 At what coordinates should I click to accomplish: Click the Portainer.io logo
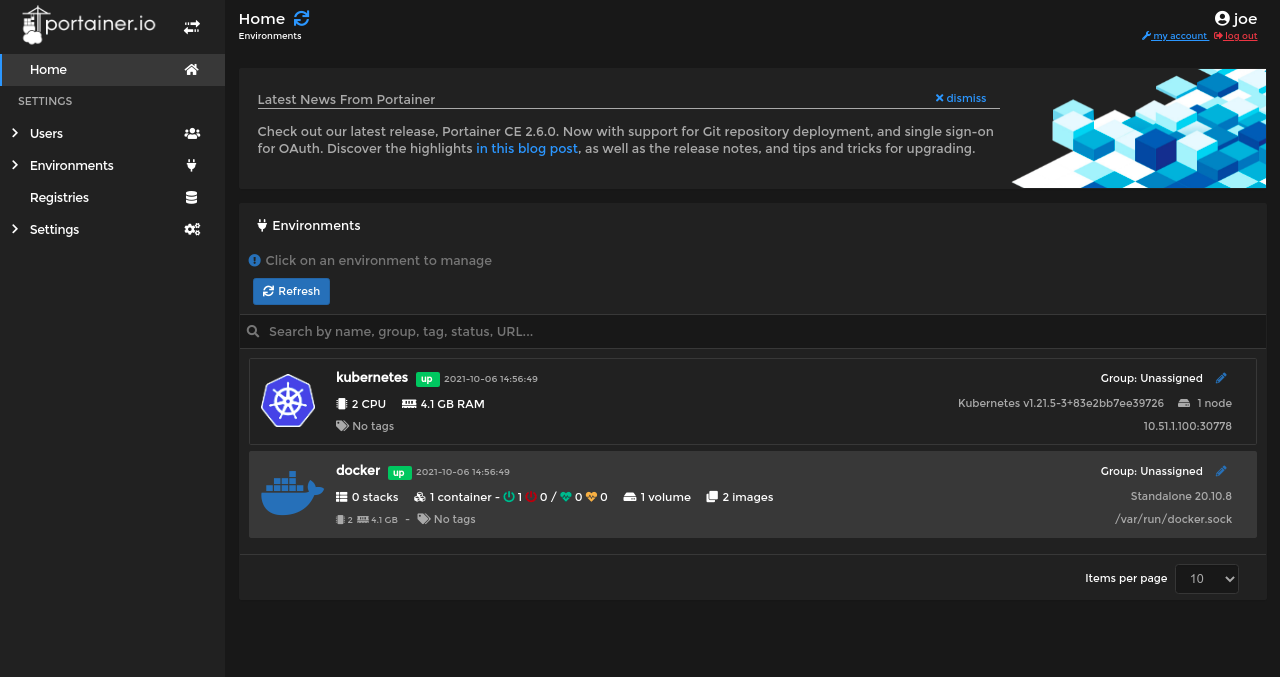pyautogui.click(x=89, y=25)
